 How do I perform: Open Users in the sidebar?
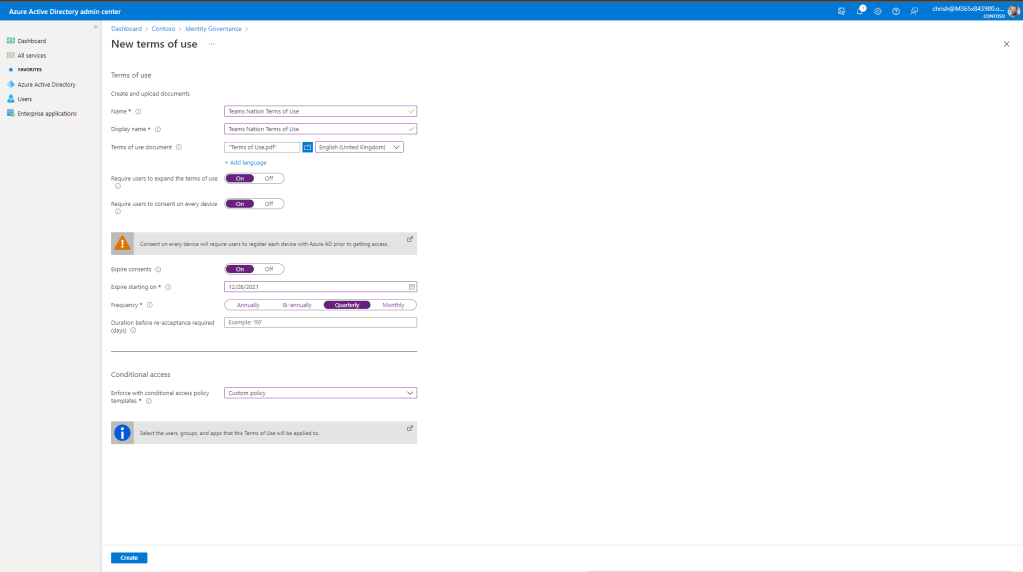tap(25, 99)
